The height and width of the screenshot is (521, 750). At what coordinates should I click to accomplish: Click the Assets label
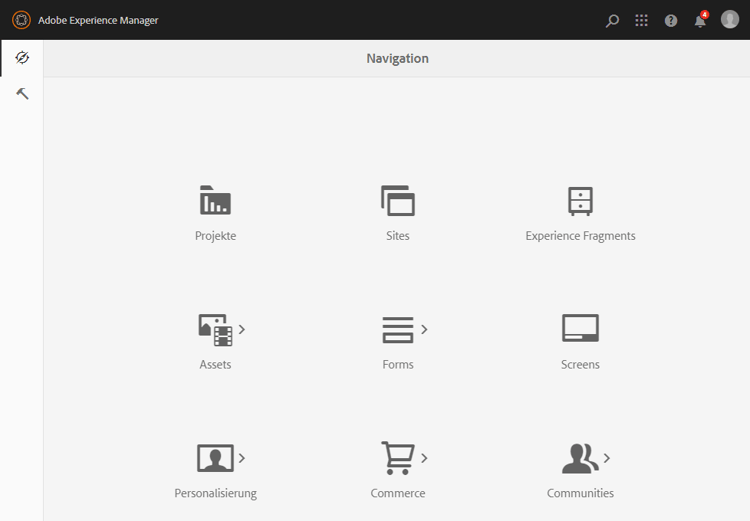coord(215,365)
